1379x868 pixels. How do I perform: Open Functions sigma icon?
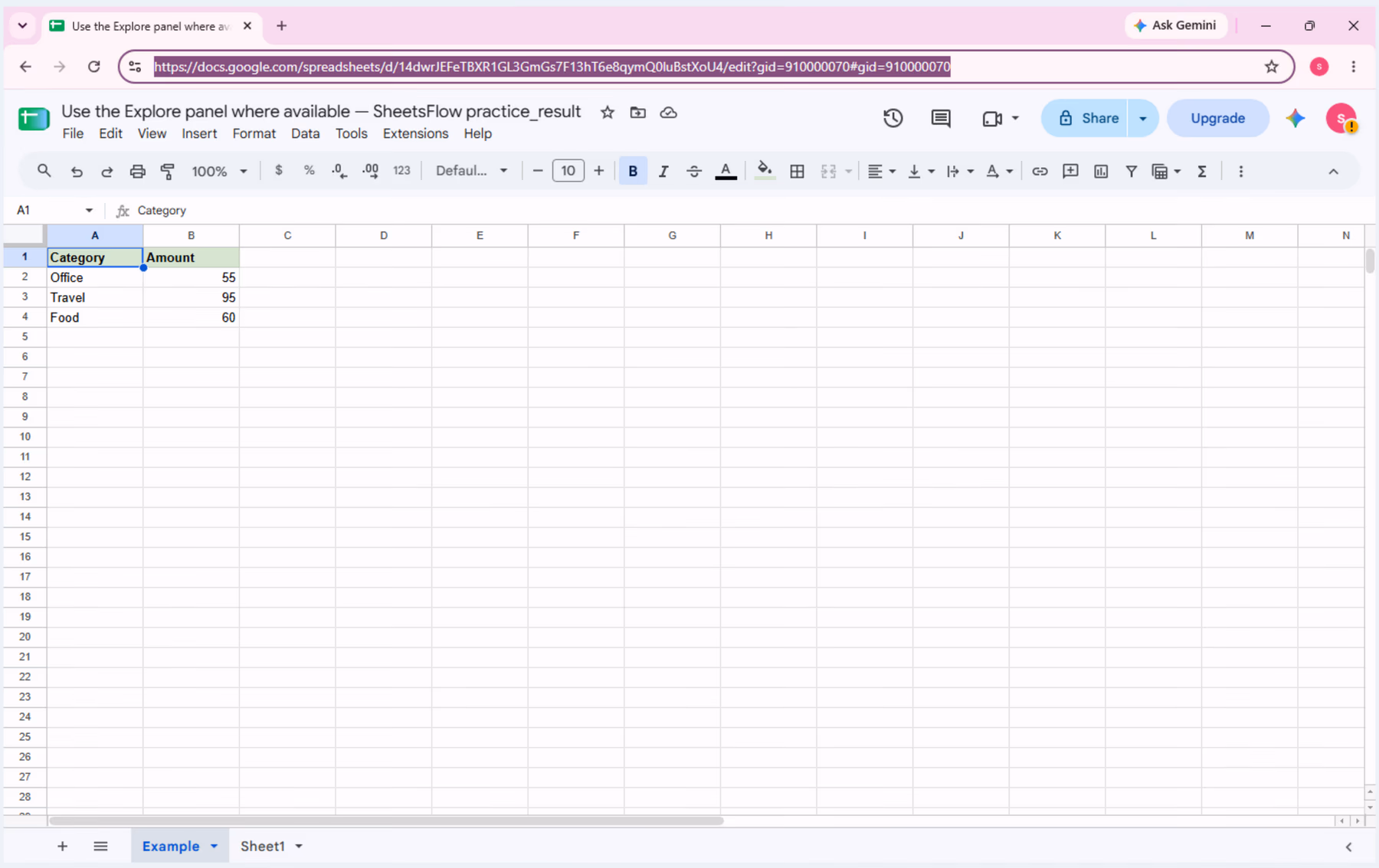click(x=1202, y=172)
